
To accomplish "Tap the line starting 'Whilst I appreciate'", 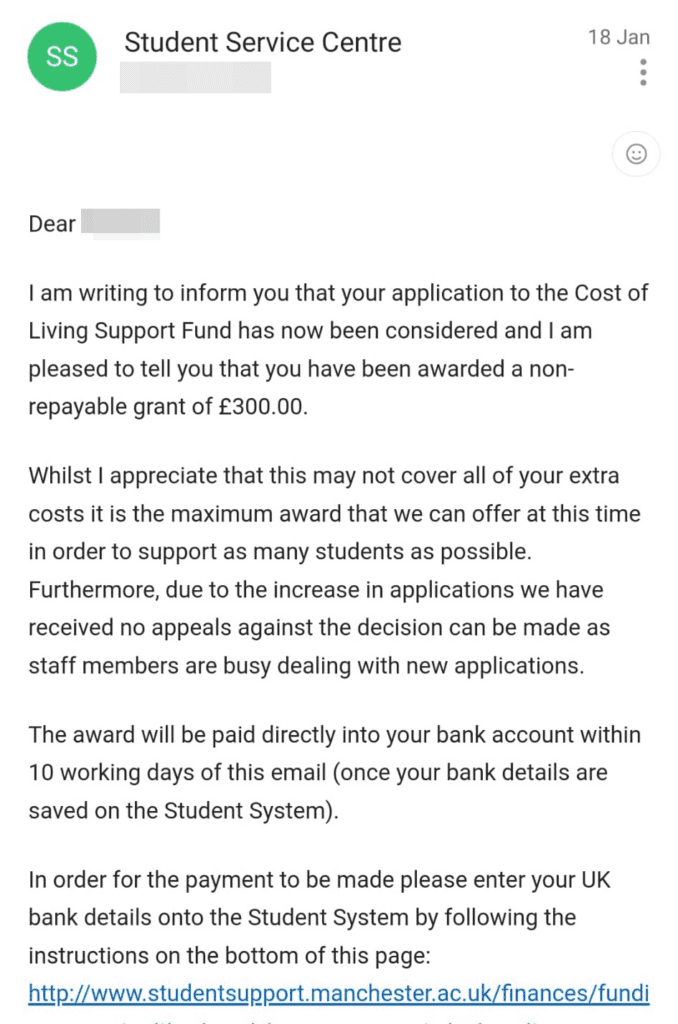I will 323,475.
